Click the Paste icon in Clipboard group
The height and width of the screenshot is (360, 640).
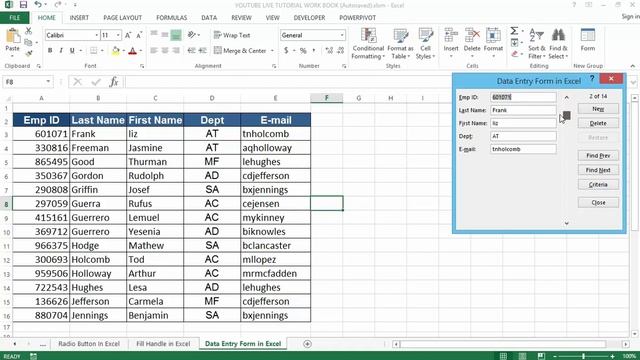pos(13,36)
